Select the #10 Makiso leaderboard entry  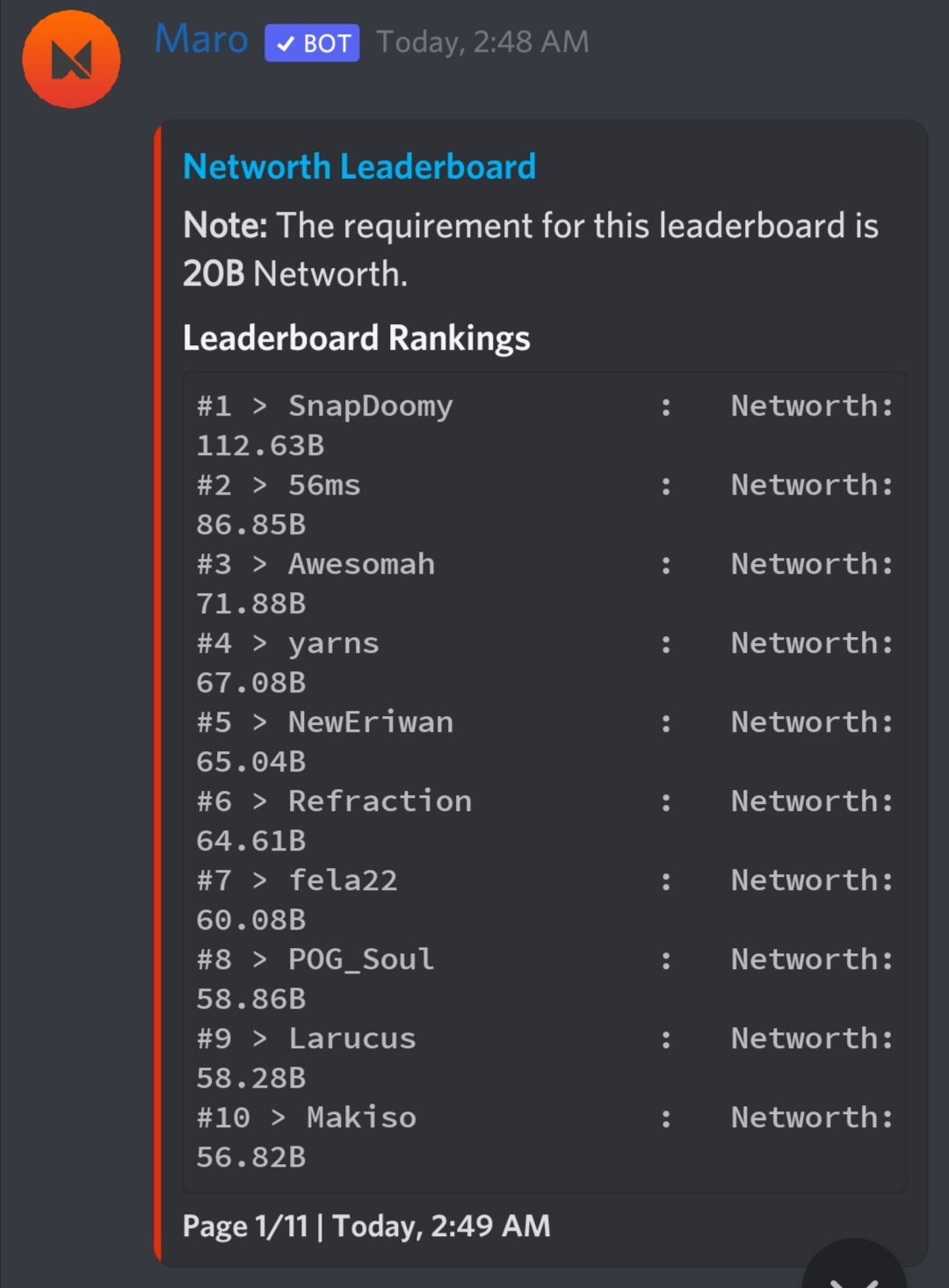[x=545, y=1137]
